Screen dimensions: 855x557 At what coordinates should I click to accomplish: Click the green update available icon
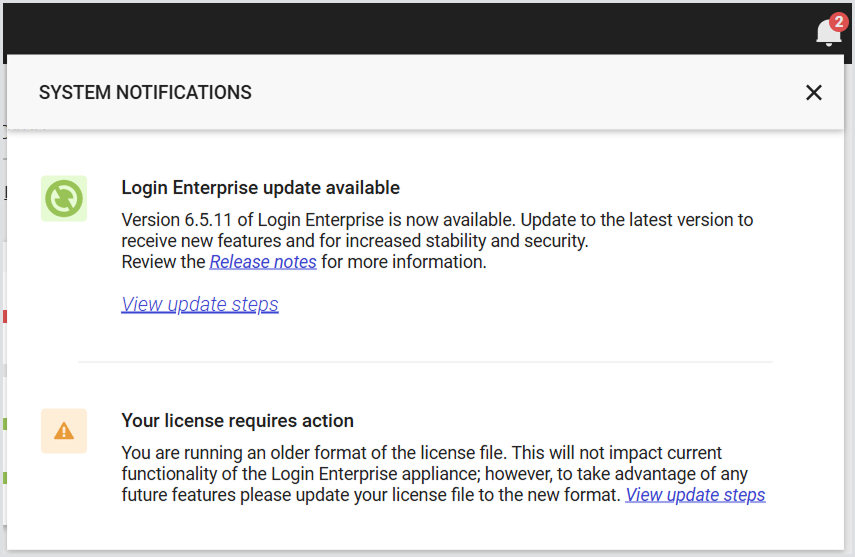[64, 199]
